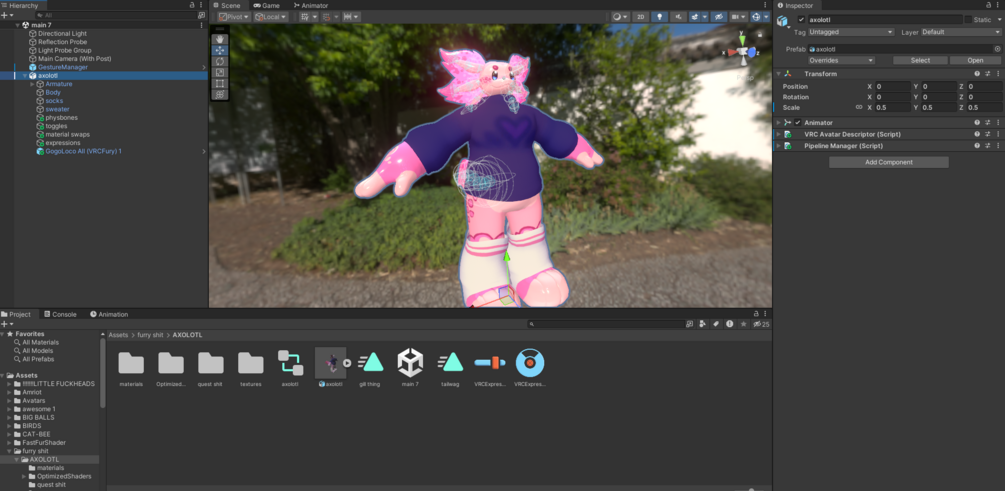Toggle scene visibility hidden objects button
Image resolution: width=1005 pixels, height=491 pixels.
point(720,17)
